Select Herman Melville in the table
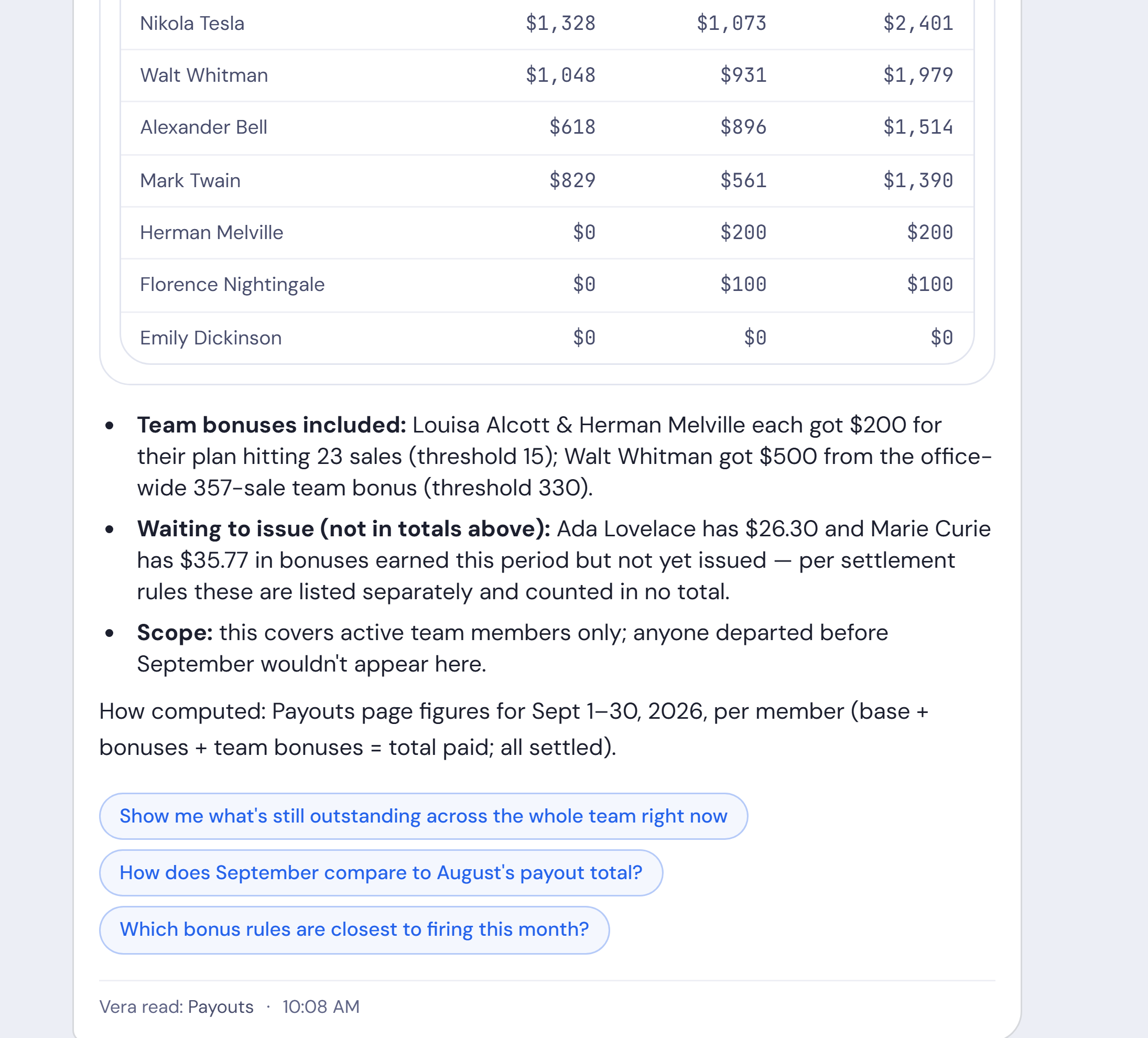Viewport: 1148px width, 1038px height. [211, 232]
